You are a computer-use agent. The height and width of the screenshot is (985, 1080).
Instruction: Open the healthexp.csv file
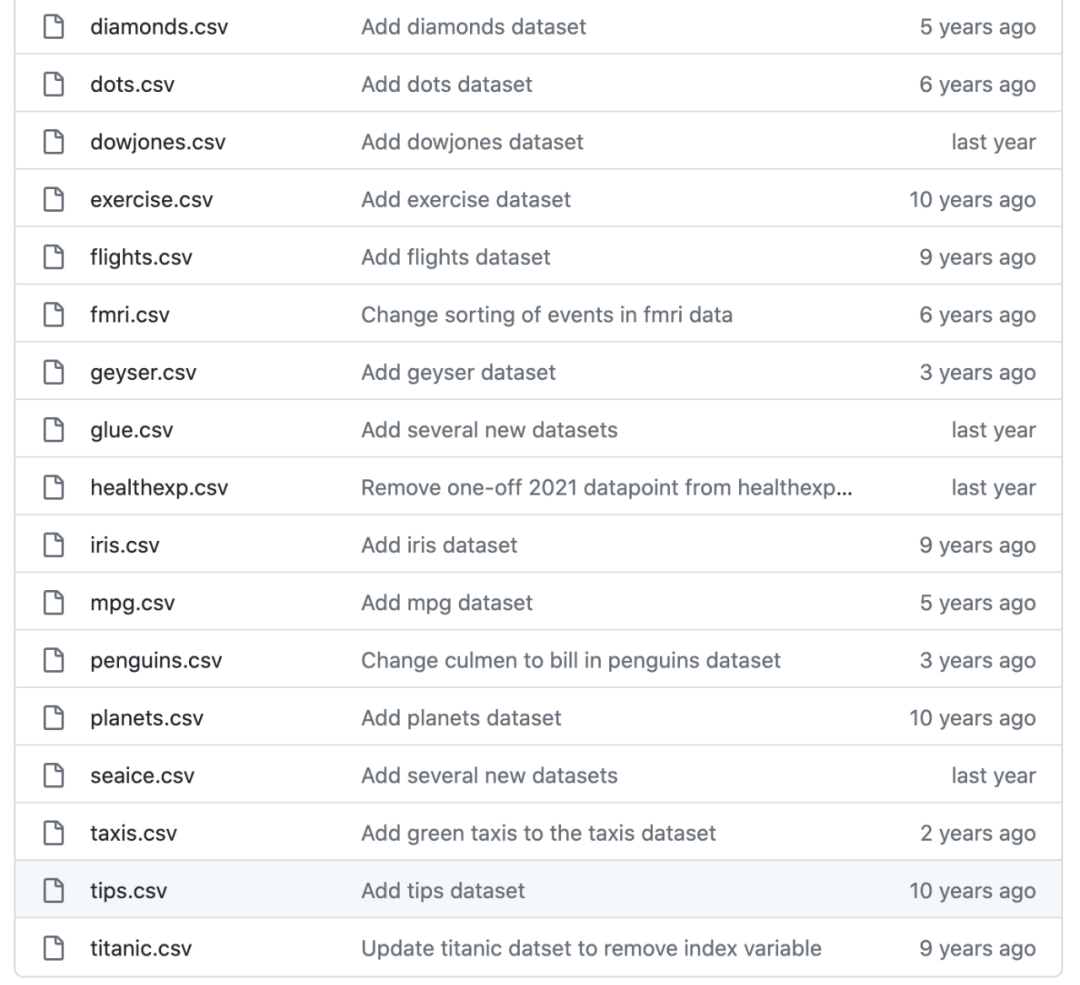[x=159, y=488]
